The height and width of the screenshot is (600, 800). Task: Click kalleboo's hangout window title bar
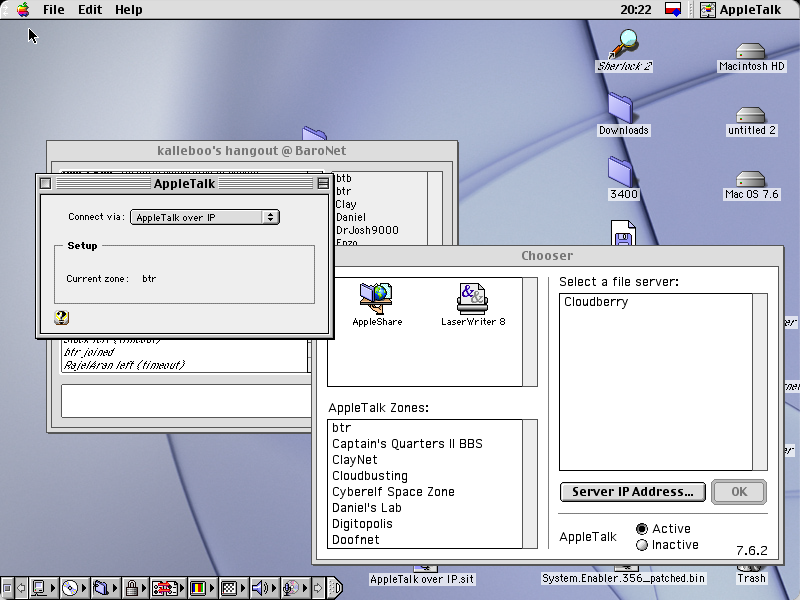click(x=252, y=151)
